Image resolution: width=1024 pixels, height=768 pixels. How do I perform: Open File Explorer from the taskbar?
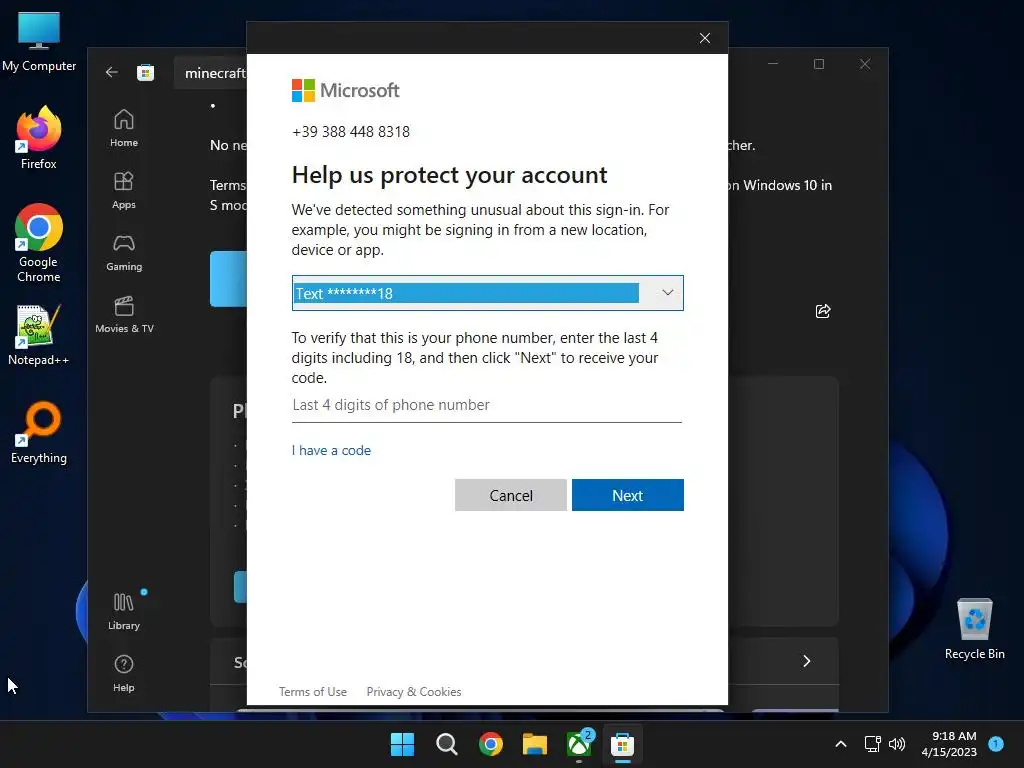click(535, 744)
